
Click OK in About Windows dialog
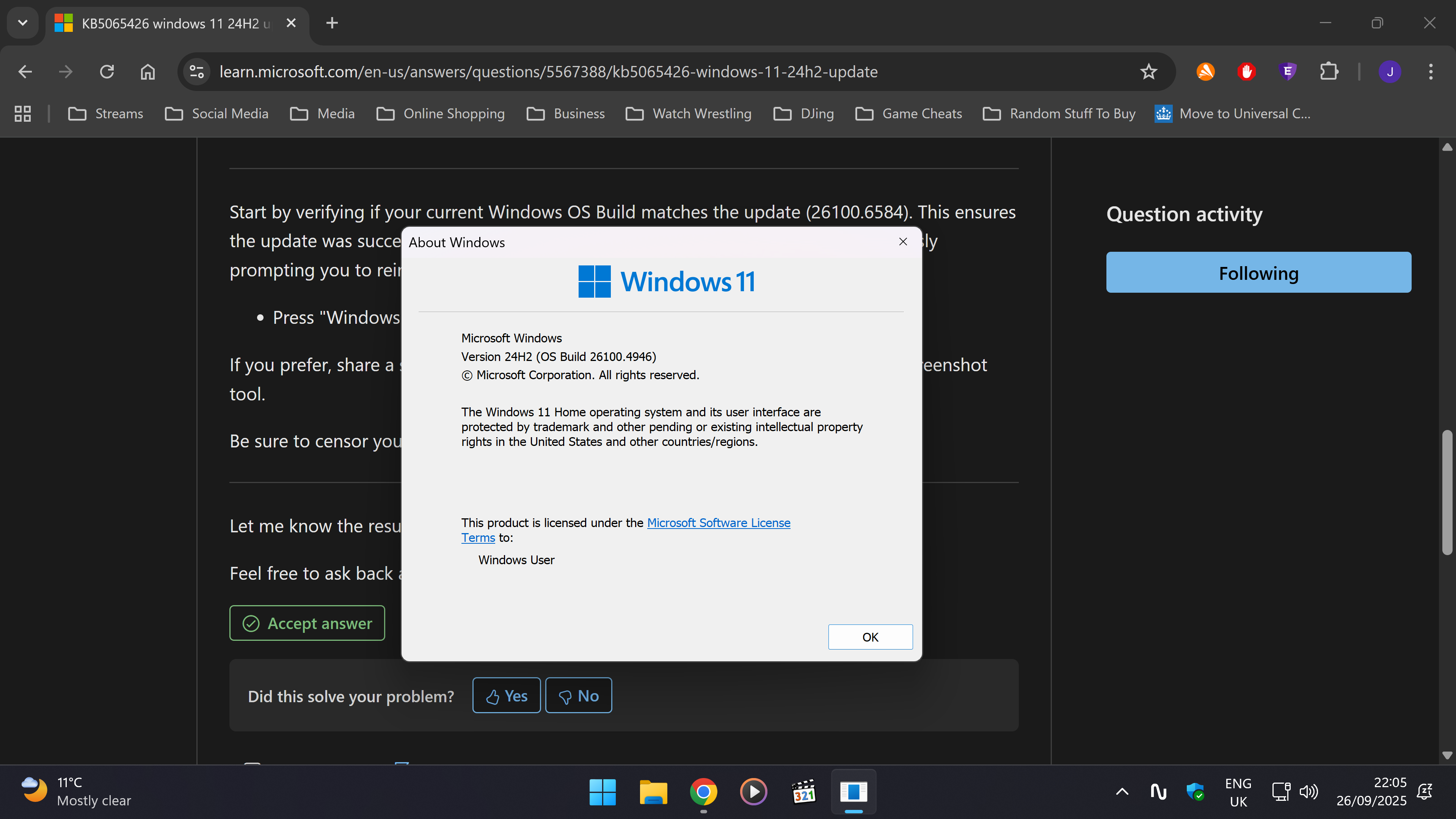pos(870,637)
